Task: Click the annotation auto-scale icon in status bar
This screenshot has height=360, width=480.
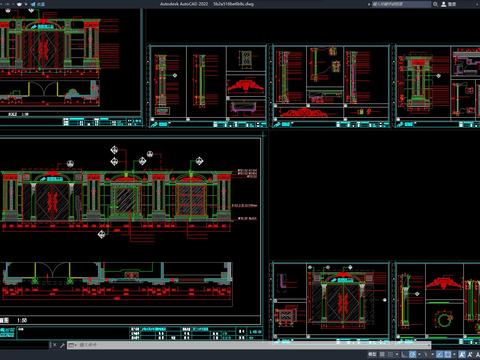Action: coord(470,354)
